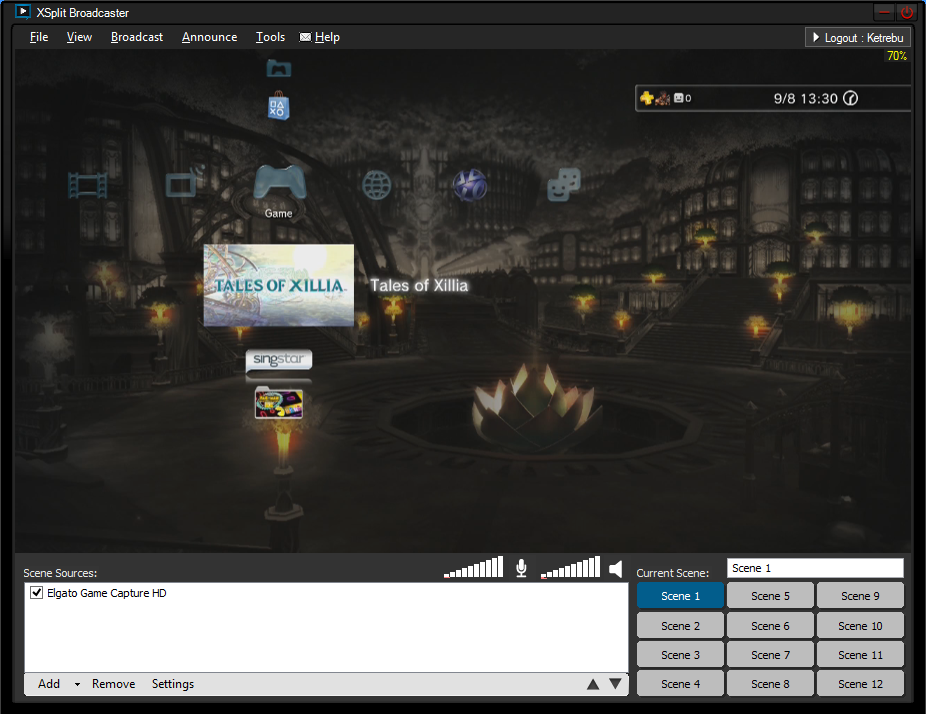Minimize the XSplit Broadcaster window
926x714 pixels.
pyautogui.click(x=884, y=12)
